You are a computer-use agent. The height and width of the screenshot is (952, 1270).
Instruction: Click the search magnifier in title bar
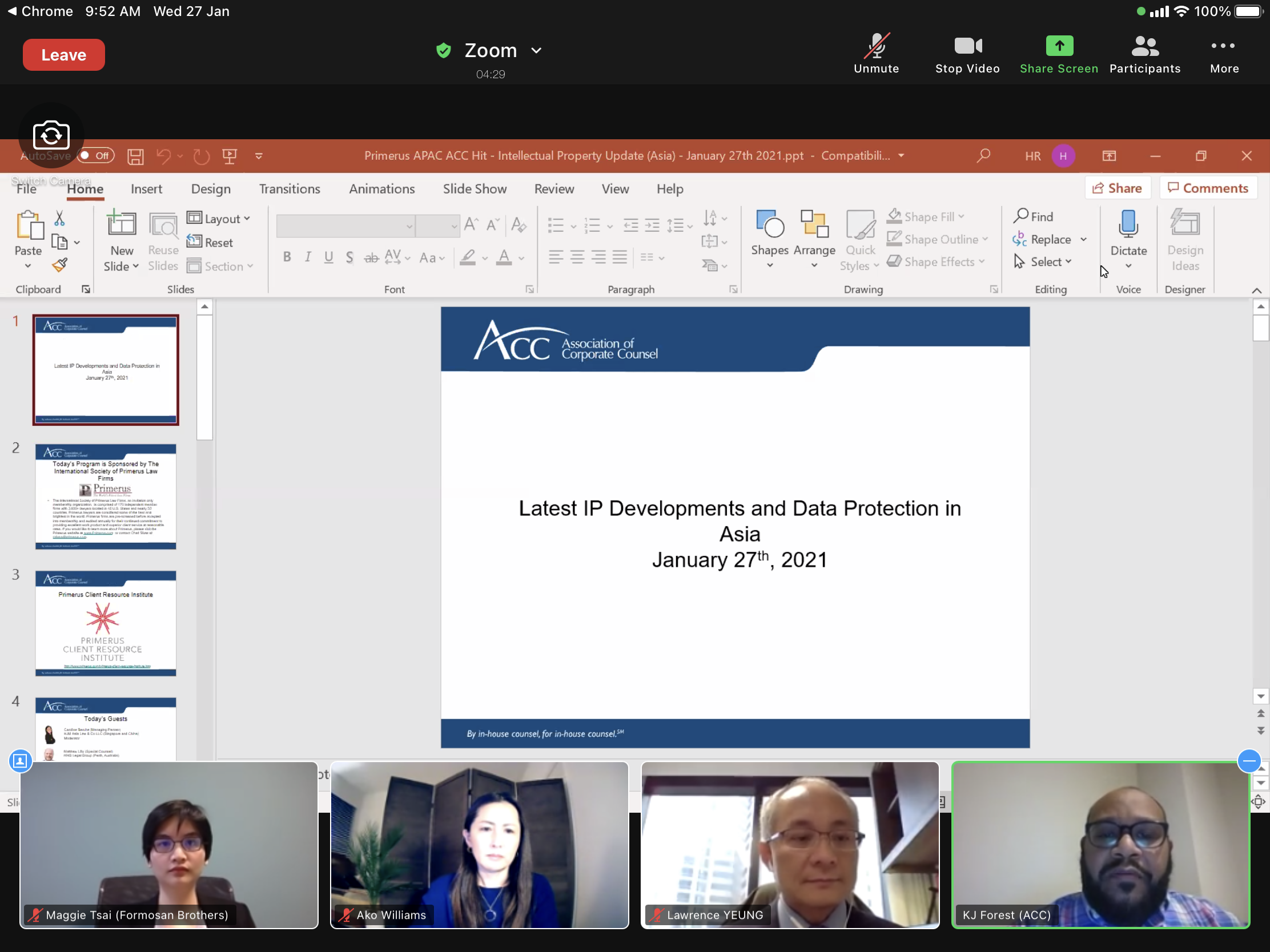coord(983,155)
